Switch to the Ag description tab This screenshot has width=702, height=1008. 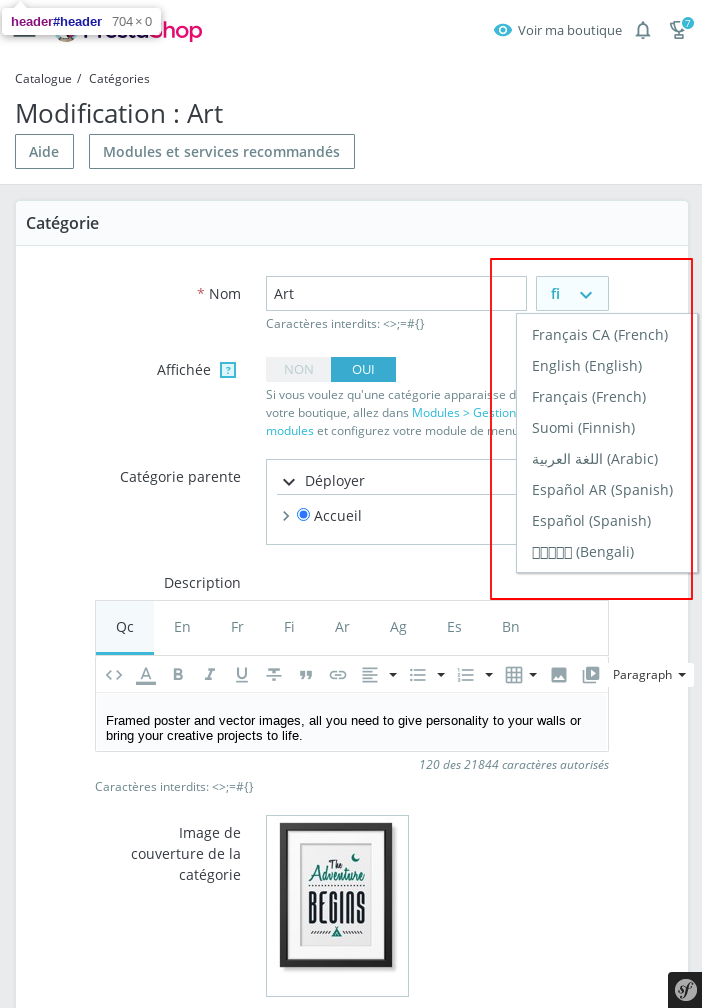click(x=398, y=627)
